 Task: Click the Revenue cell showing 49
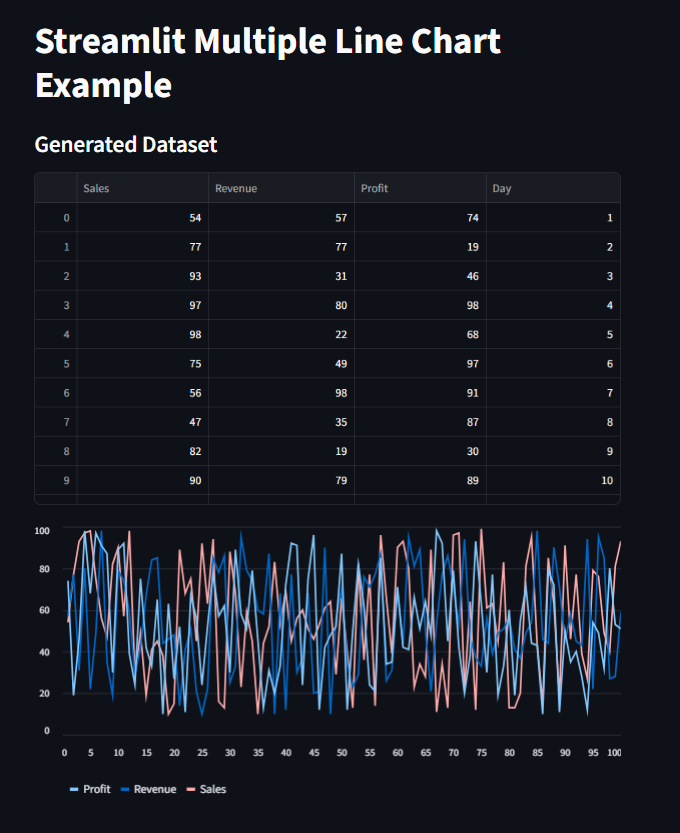282,363
